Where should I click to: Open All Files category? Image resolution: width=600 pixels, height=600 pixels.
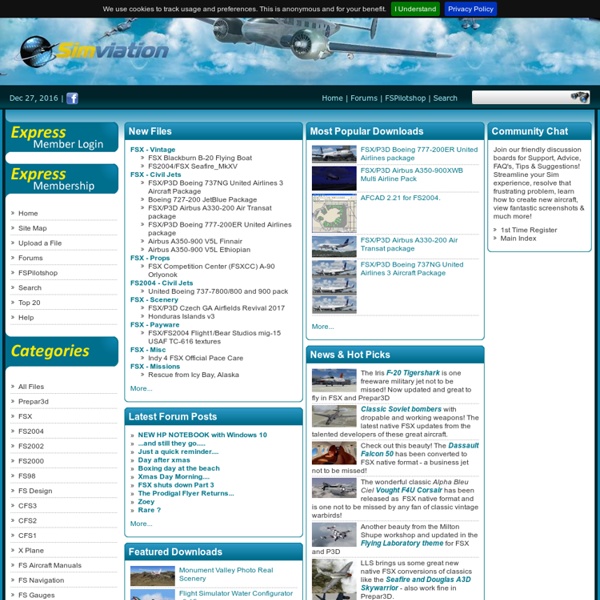(x=31, y=387)
